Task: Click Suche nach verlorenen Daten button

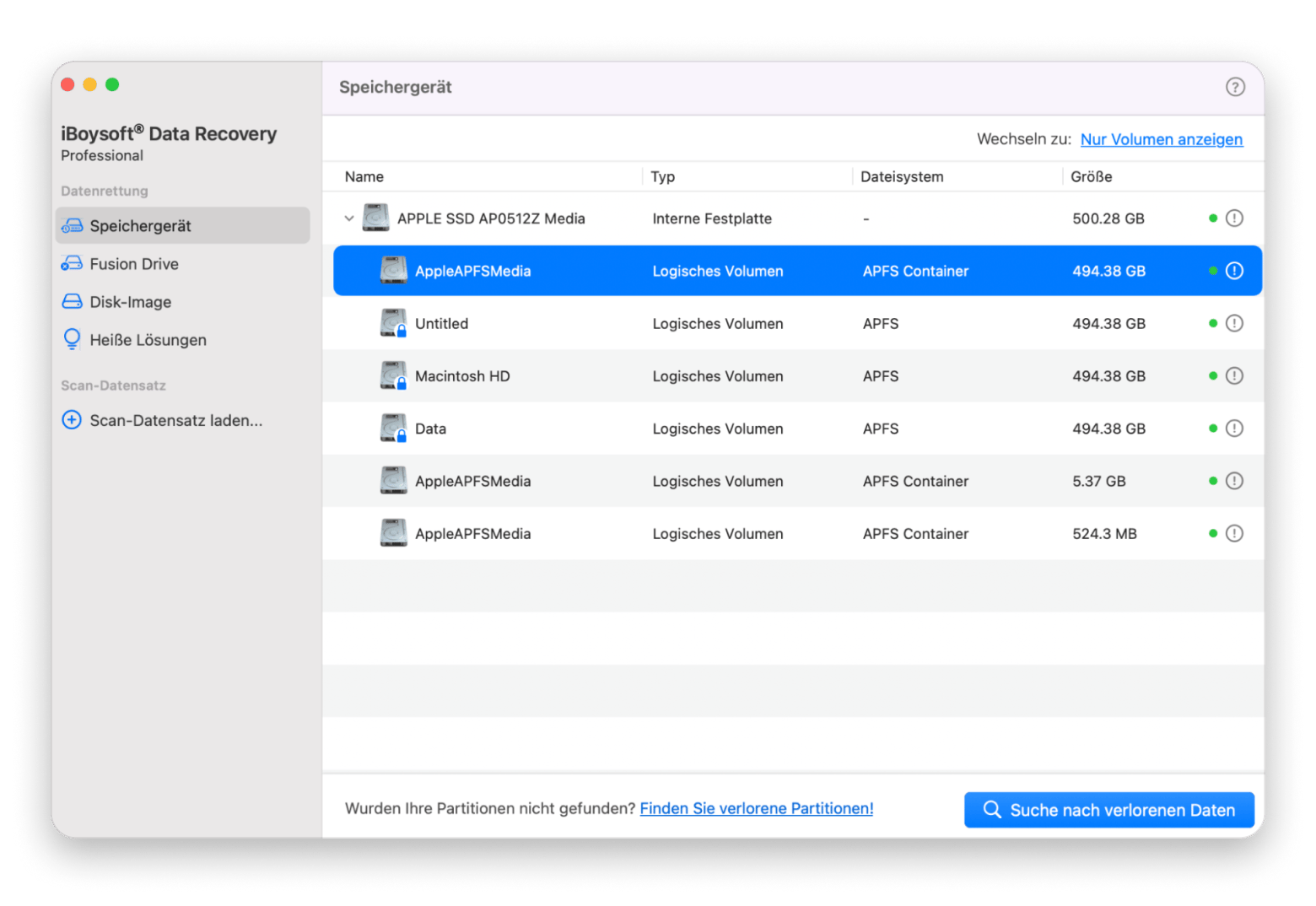Action: pos(1109,810)
